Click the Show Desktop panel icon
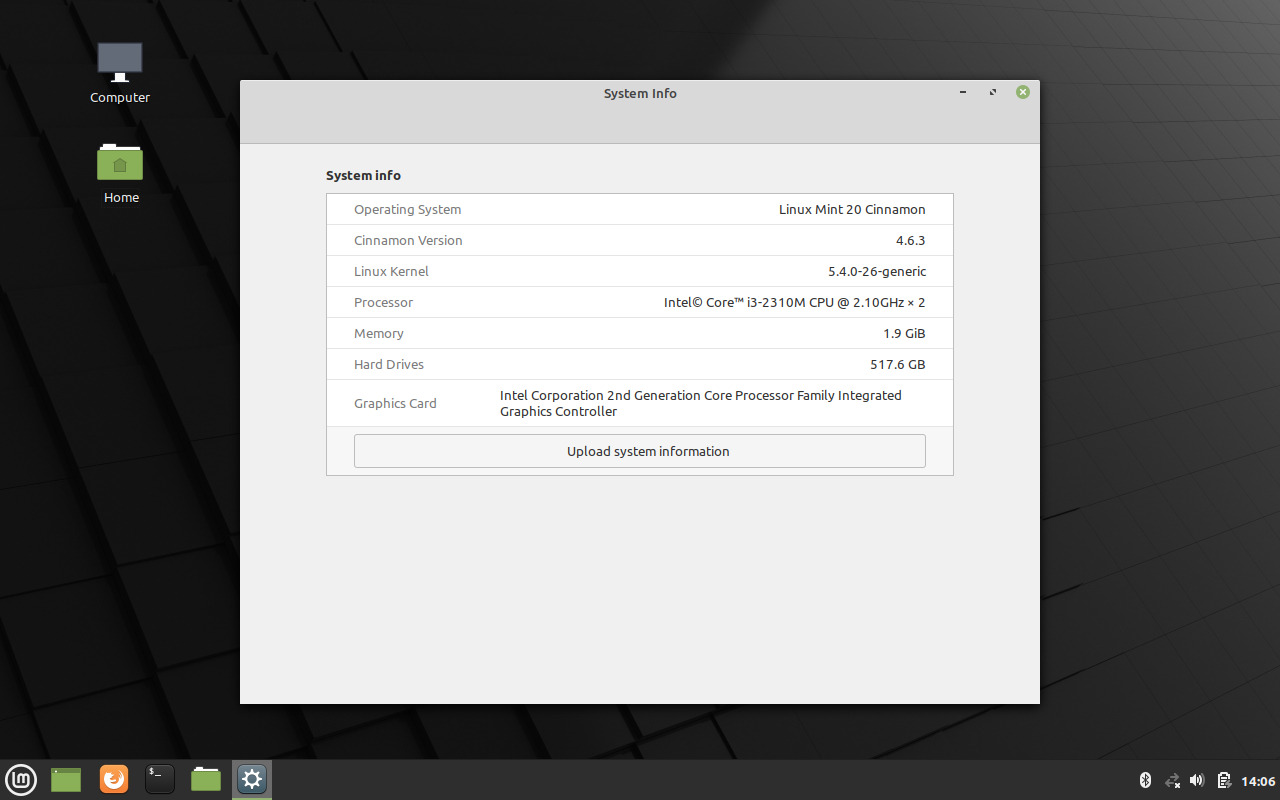The image size is (1280, 800). tap(66, 779)
